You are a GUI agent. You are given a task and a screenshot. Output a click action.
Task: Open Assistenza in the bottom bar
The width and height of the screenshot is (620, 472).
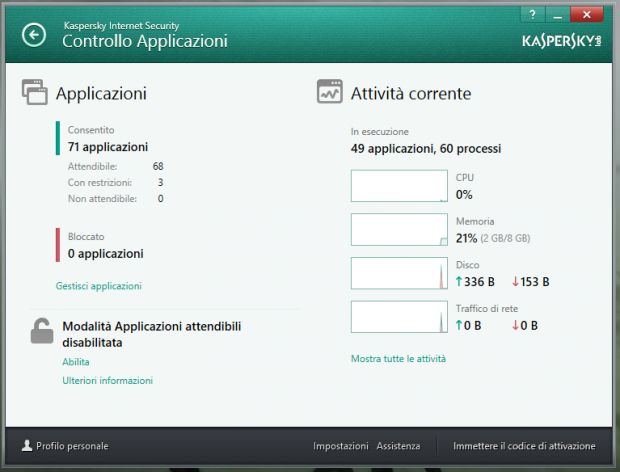point(398,446)
